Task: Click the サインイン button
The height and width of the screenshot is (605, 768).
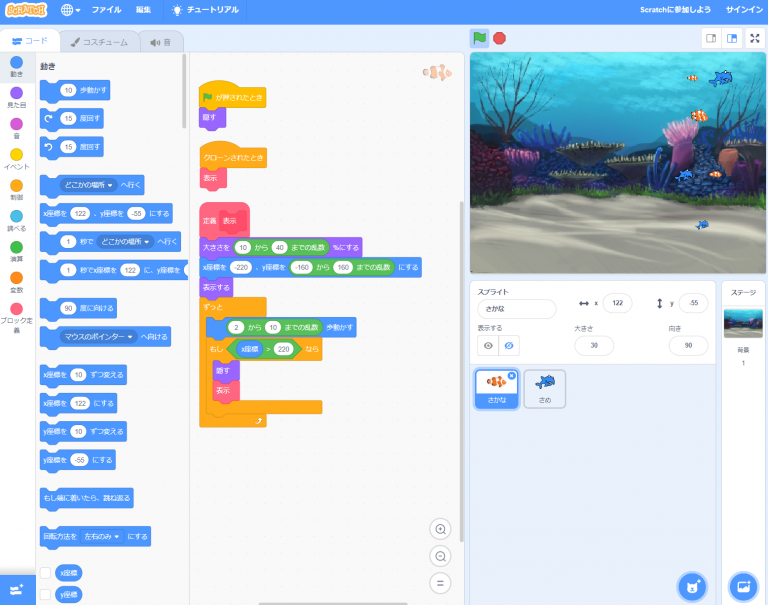Action: click(x=744, y=10)
